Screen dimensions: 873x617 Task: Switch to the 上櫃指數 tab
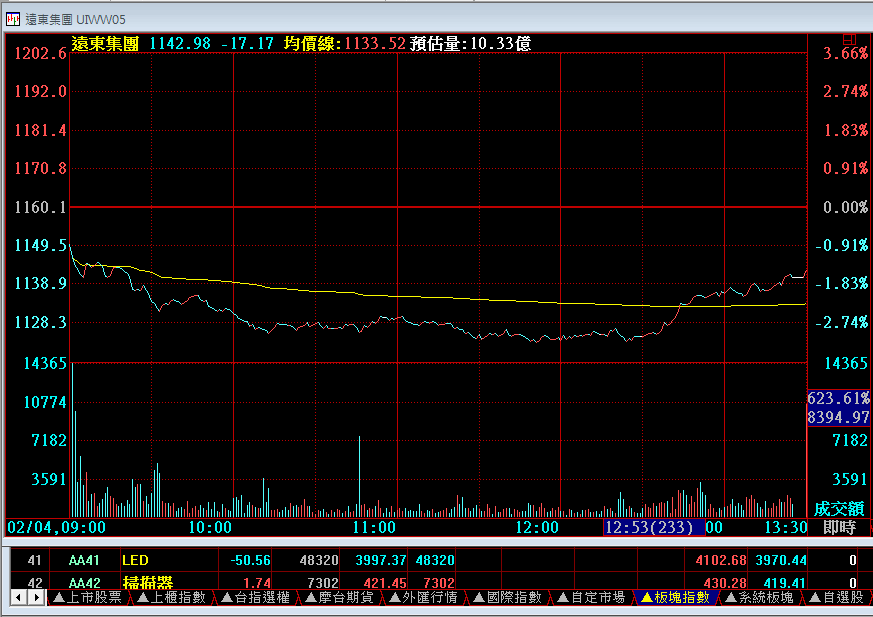coord(171,598)
